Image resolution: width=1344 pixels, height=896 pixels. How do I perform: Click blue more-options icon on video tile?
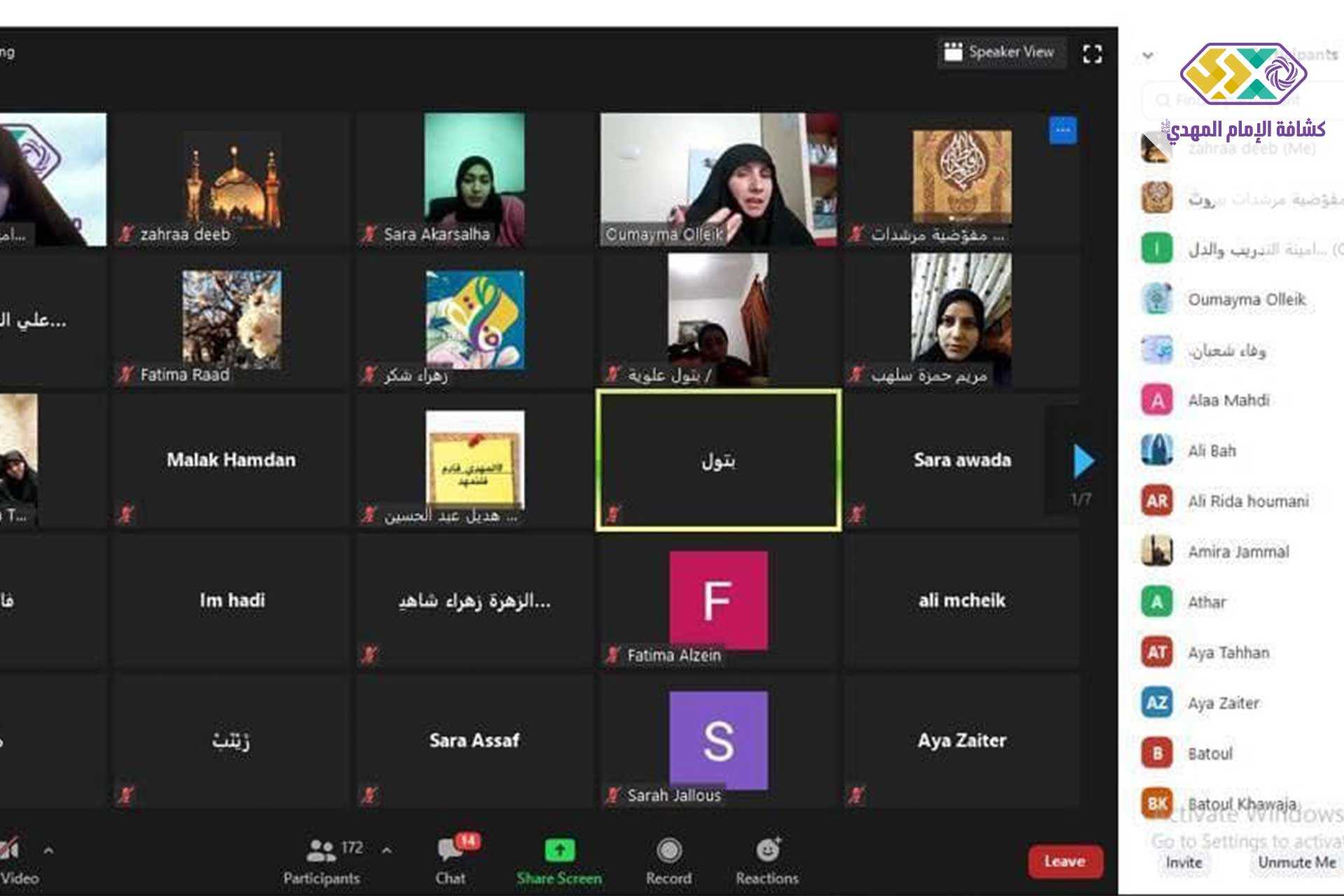pos(1063,130)
